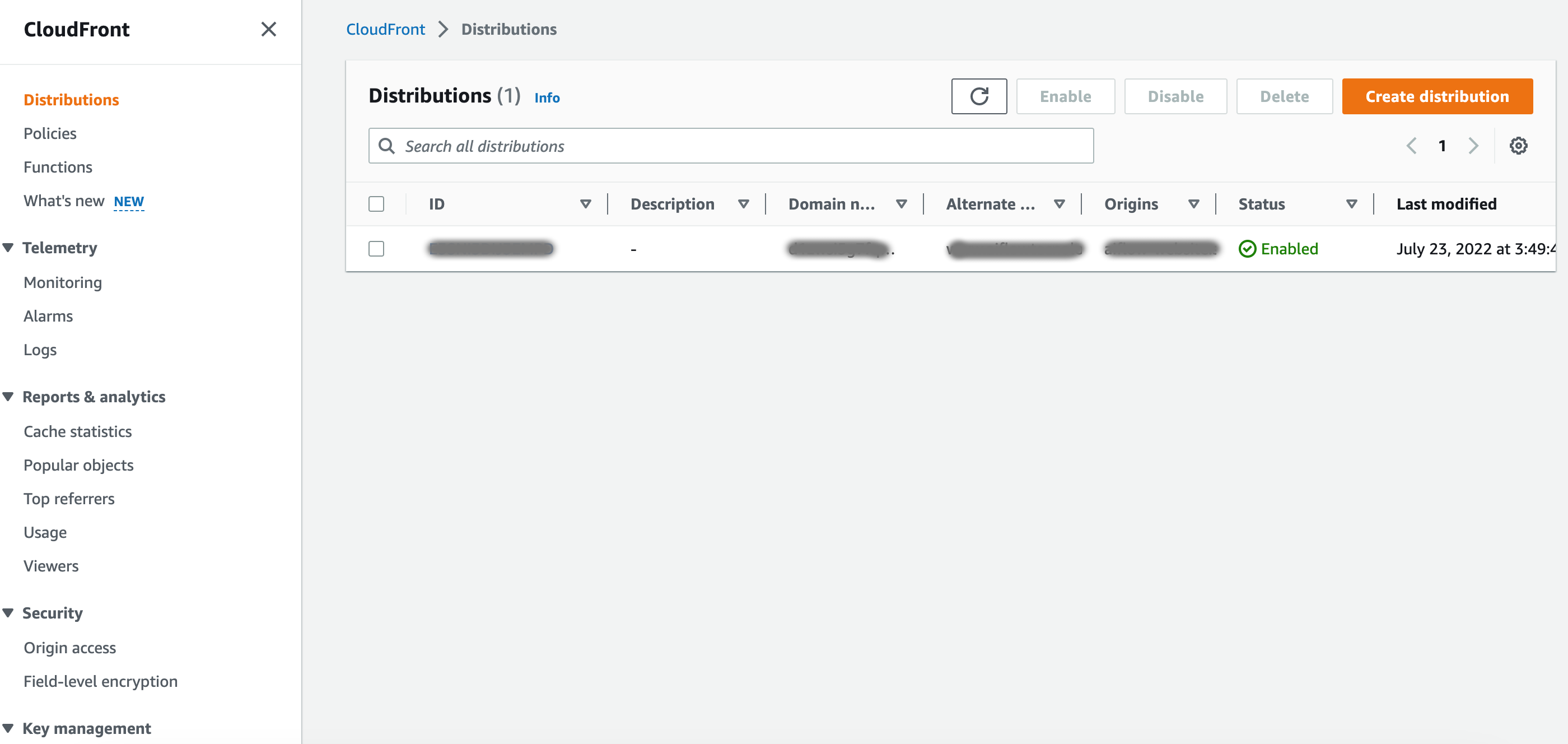Sort by Description column arrow
Image resolution: width=1568 pixels, height=744 pixels.
click(x=743, y=204)
